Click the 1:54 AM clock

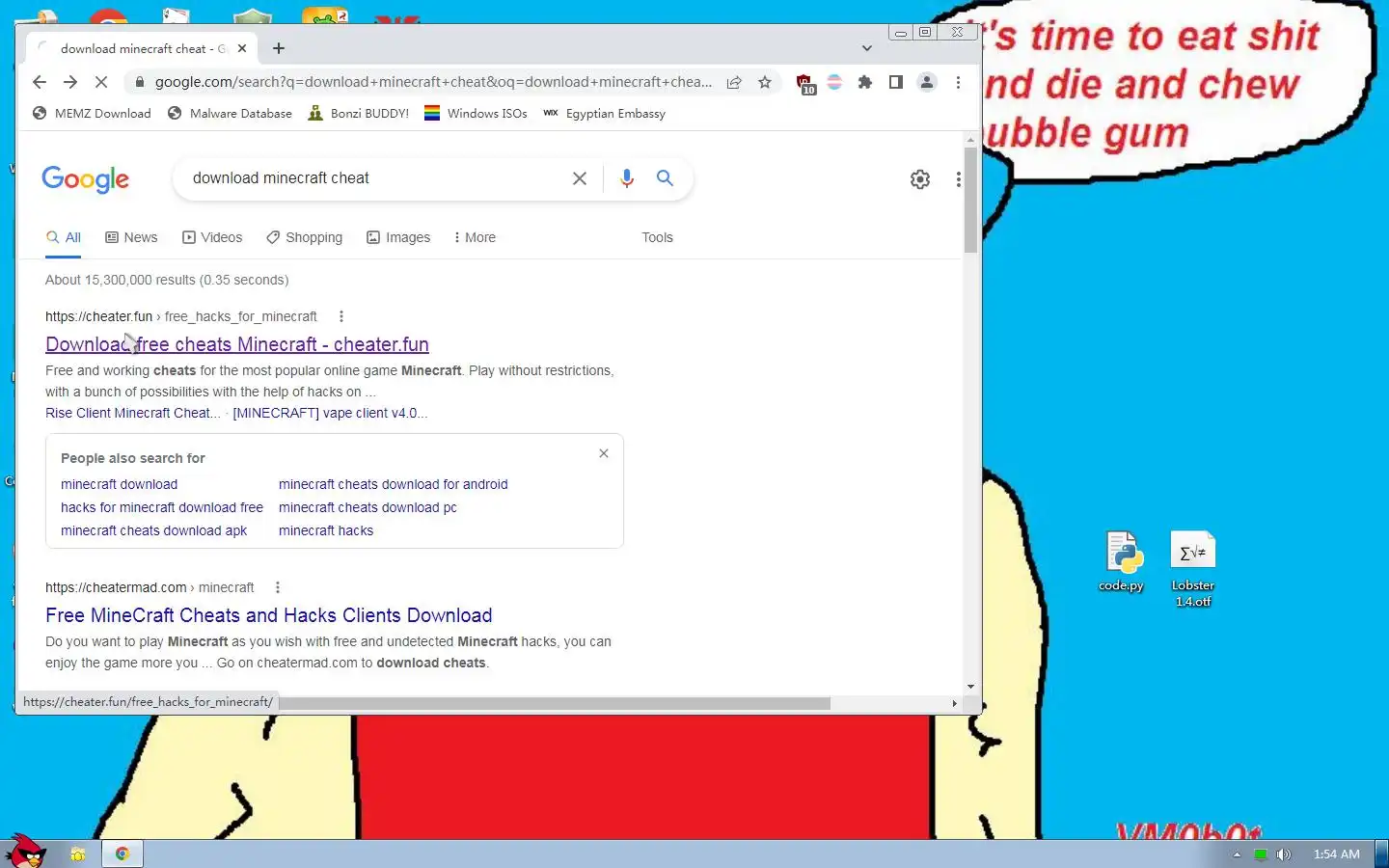pos(1336,854)
